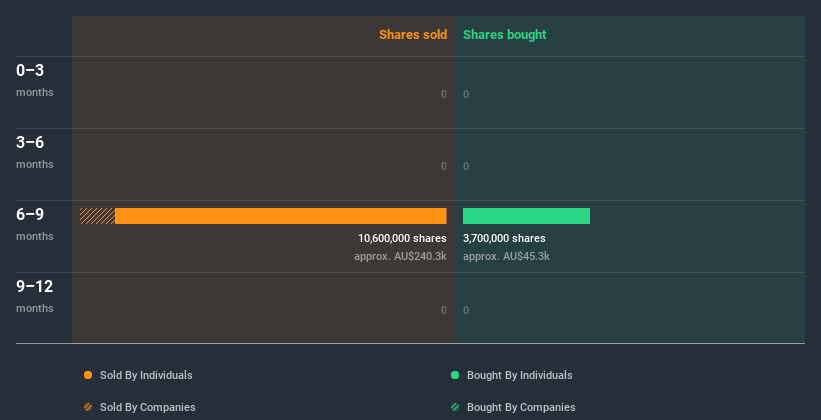The height and width of the screenshot is (420, 821).
Task: Click the orange Sold By Individuals legend dot
Action: point(88,375)
